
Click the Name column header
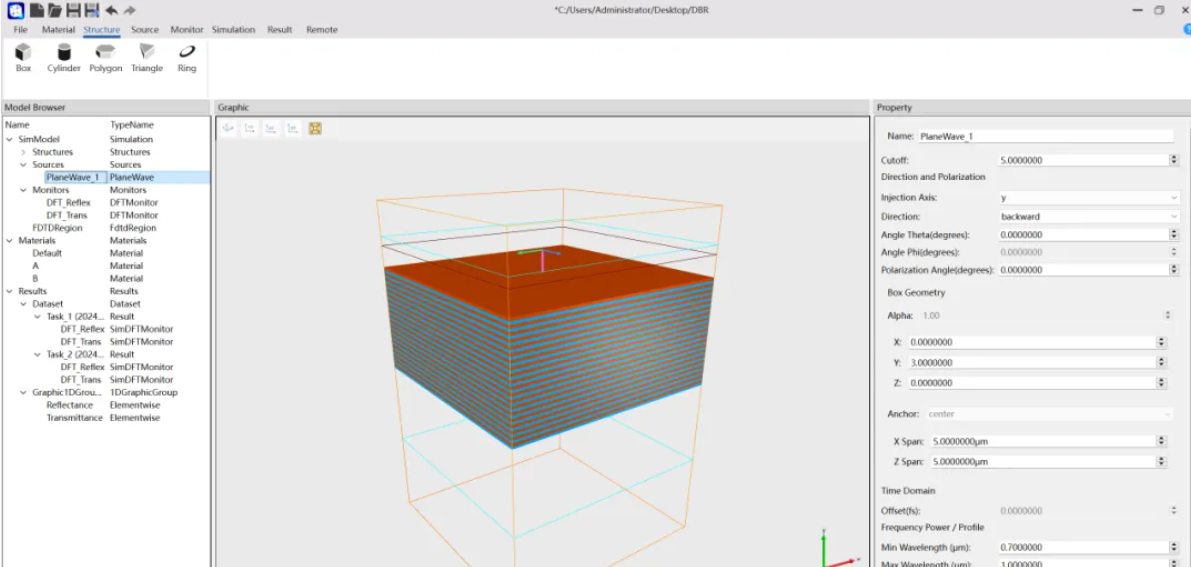coord(17,125)
